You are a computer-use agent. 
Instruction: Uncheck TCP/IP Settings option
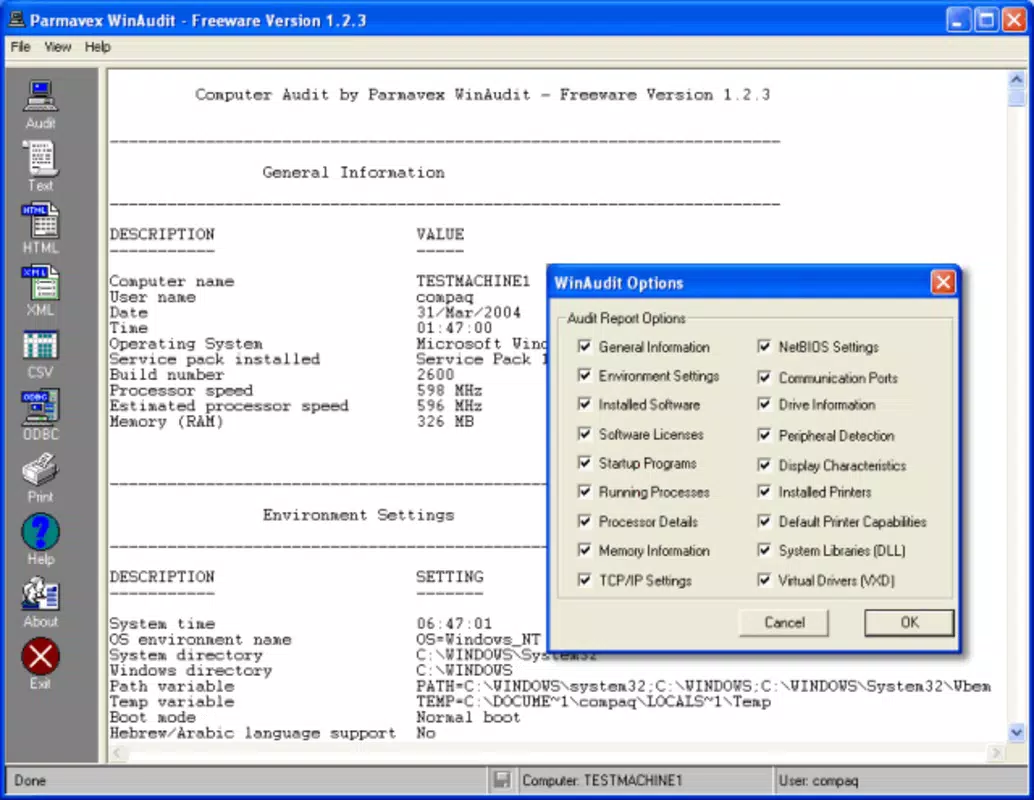coord(584,580)
